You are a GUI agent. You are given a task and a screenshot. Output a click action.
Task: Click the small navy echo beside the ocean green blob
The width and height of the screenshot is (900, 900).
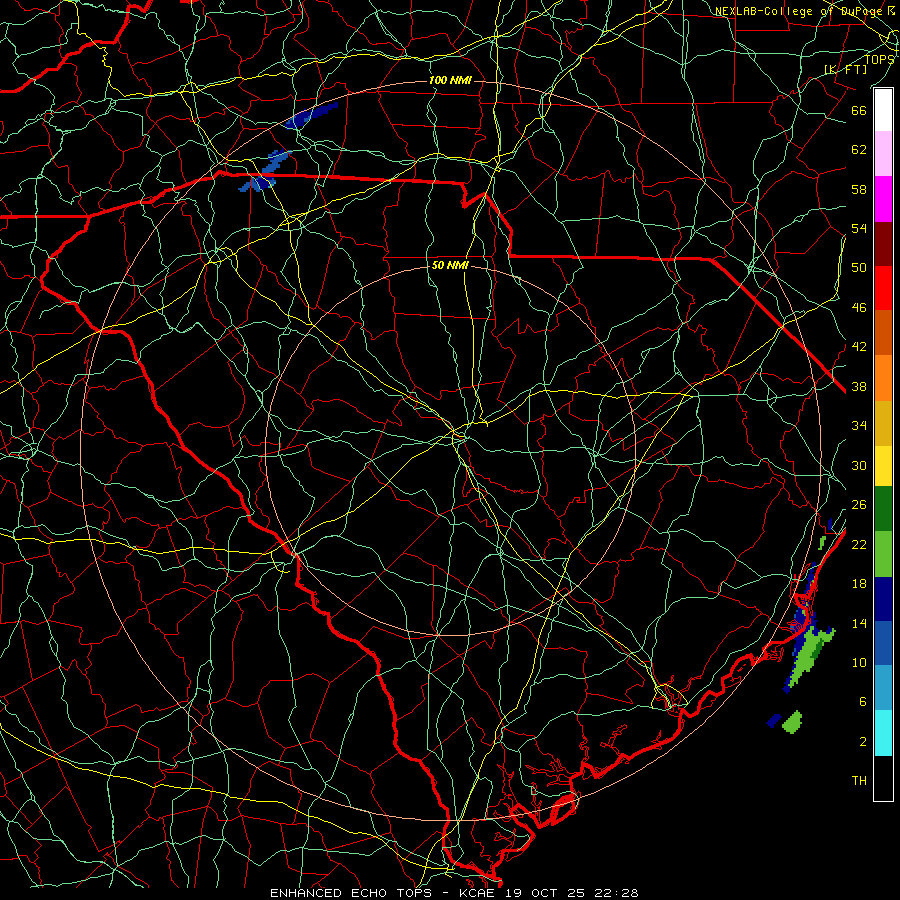774,720
